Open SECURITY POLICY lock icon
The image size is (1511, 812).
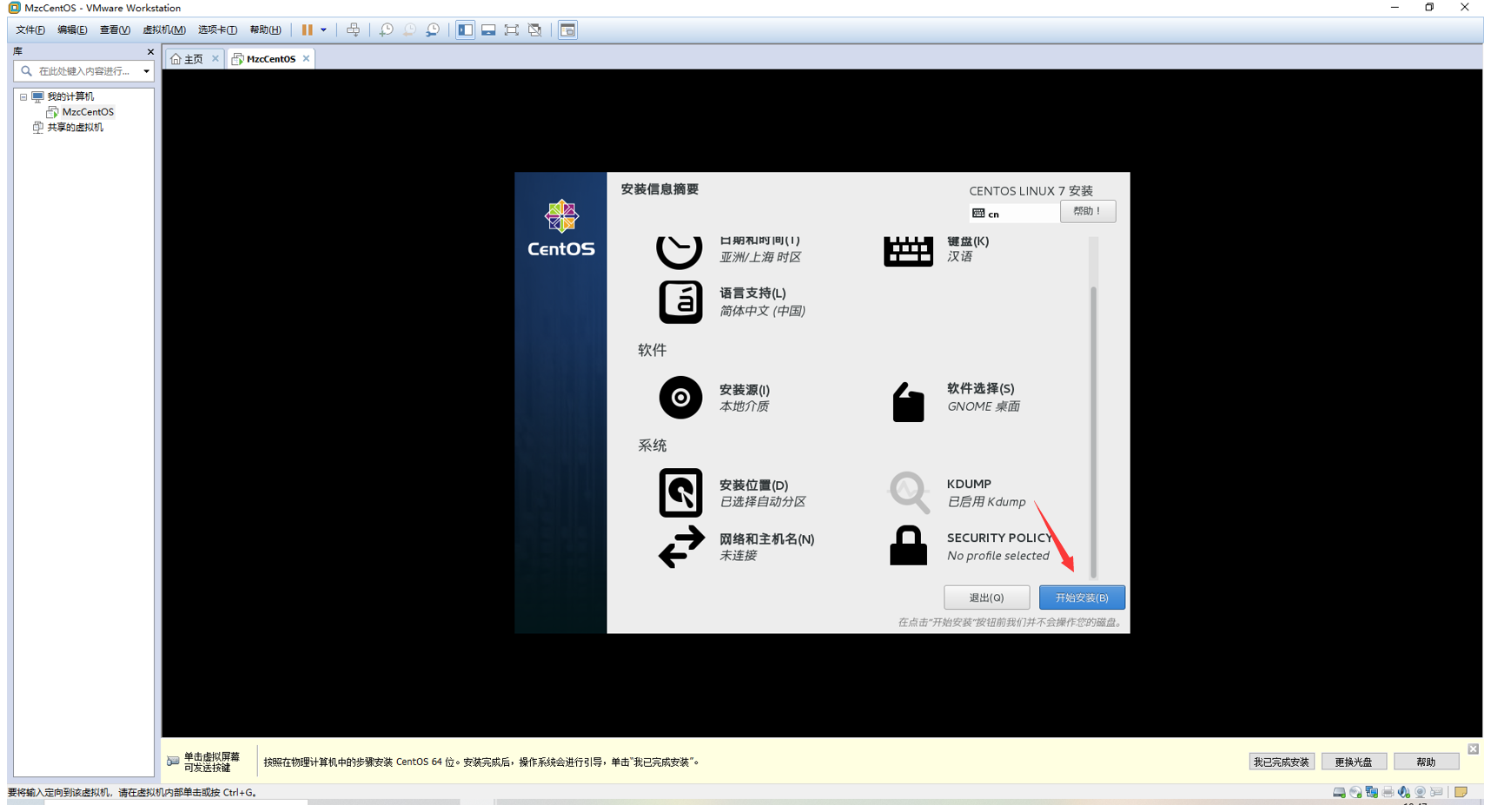pyautogui.click(x=908, y=545)
